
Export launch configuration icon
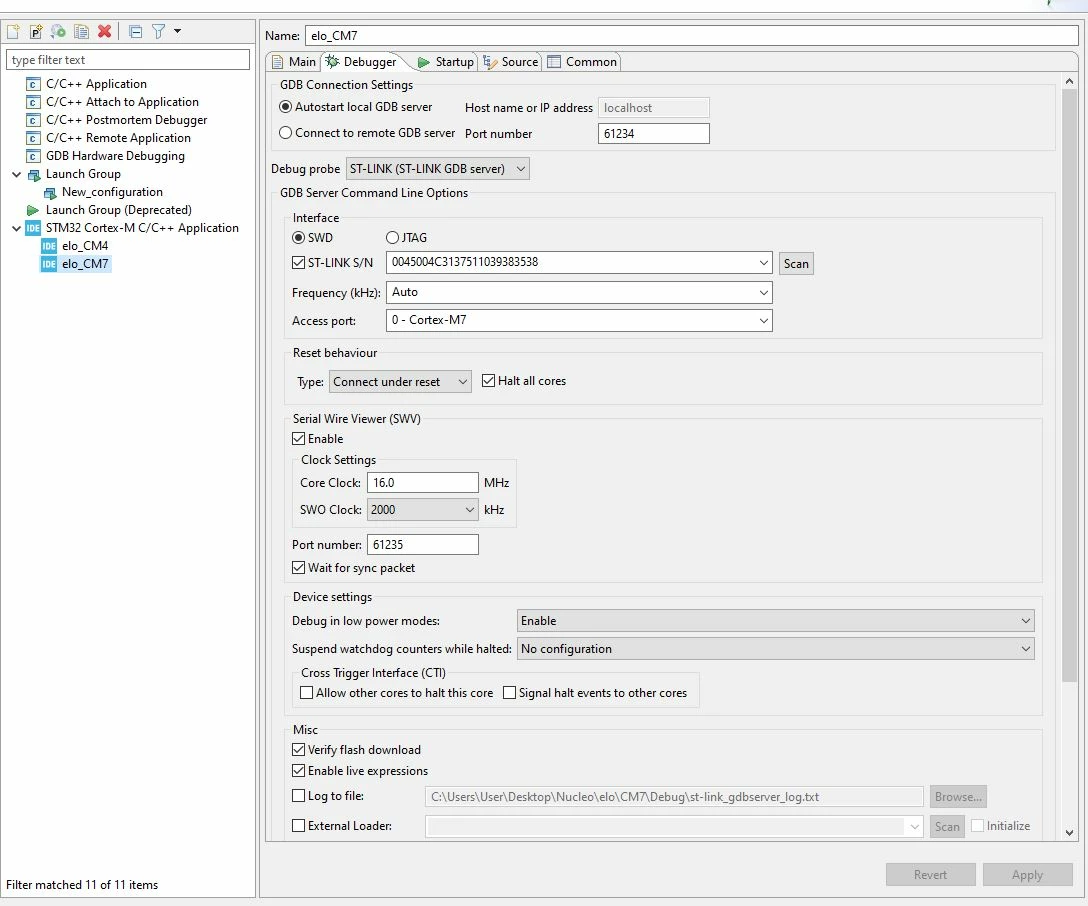(58, 31)
